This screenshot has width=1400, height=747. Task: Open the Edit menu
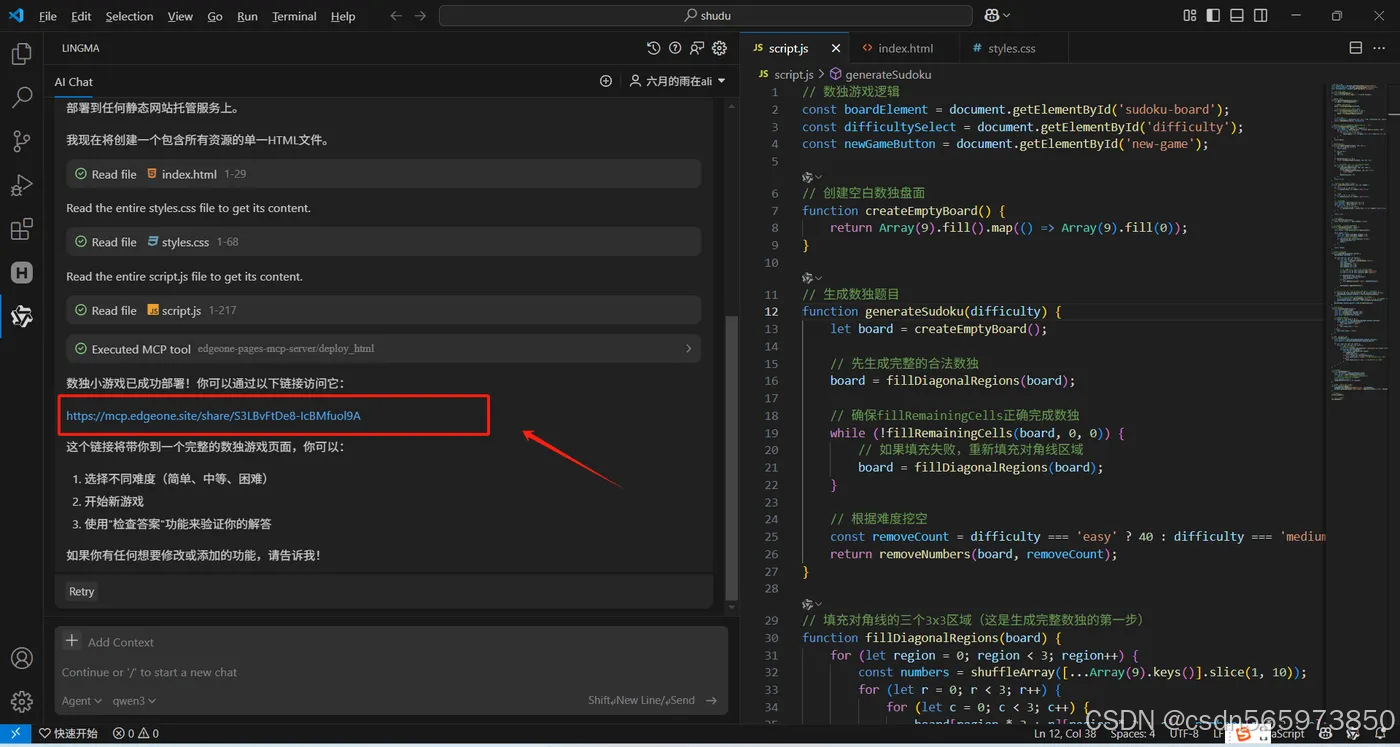tap(82, 16)
